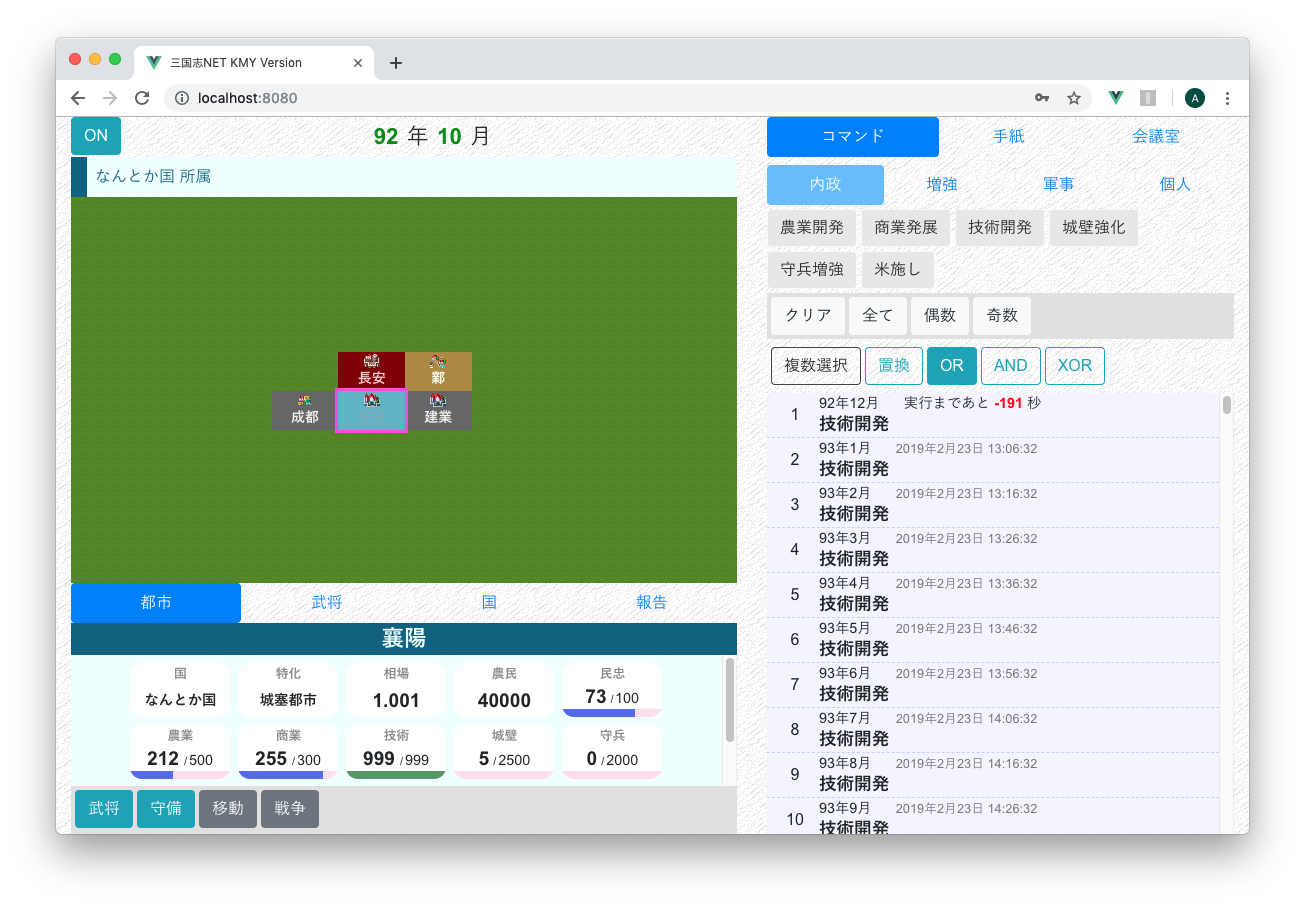Choose the 農業開発 command
This screenshot has width=1305, height=908.
812,228
